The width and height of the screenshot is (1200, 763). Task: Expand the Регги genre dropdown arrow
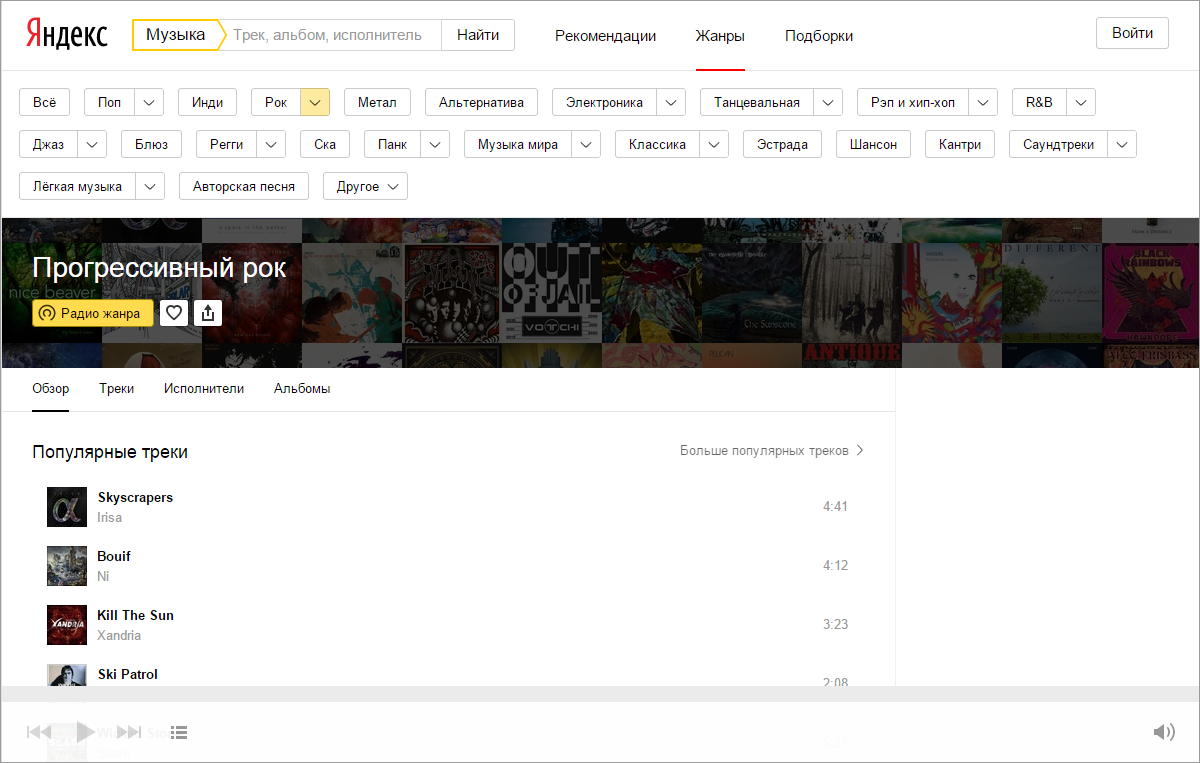tap(271, 144)
